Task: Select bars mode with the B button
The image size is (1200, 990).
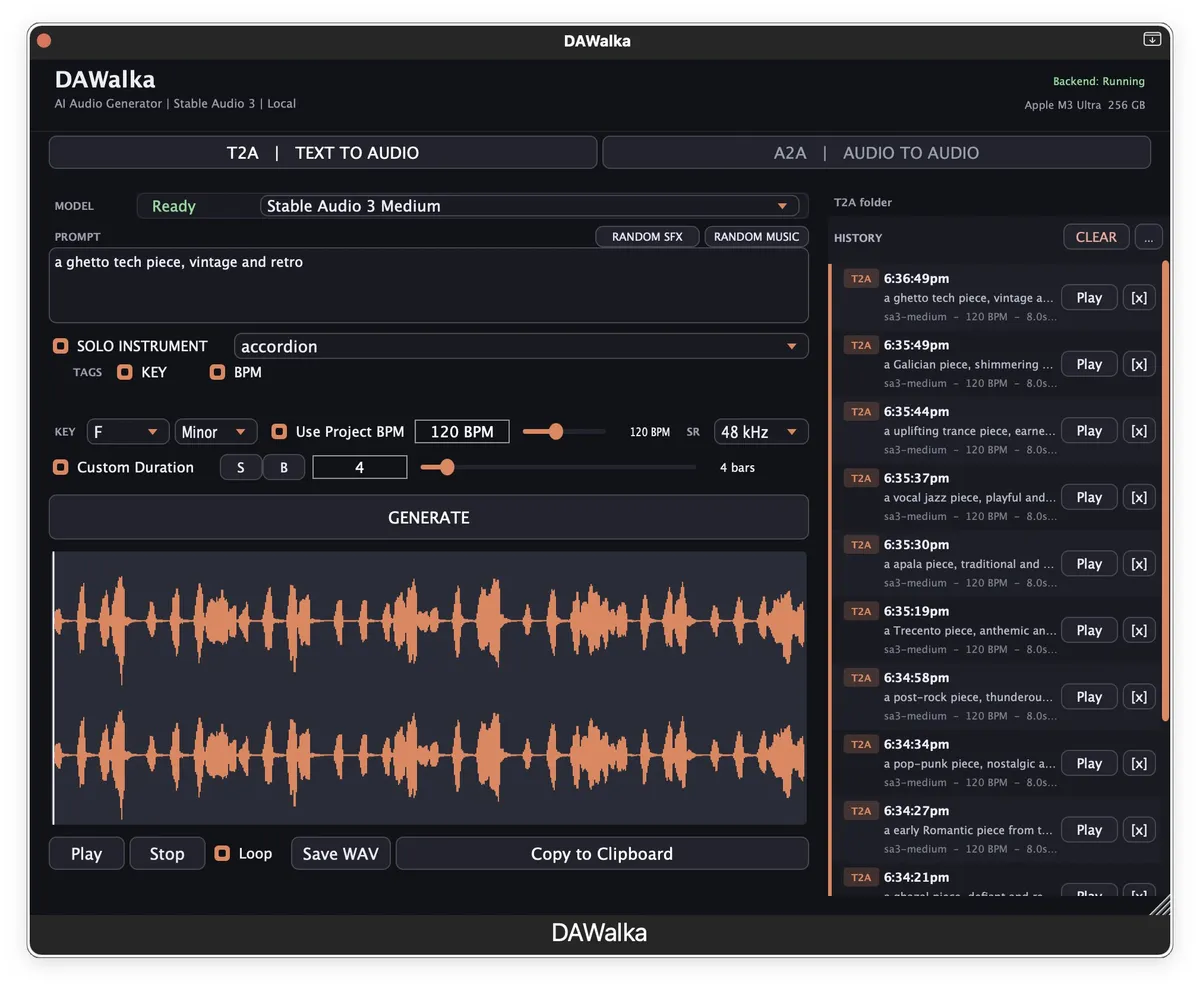Action: pyautogui.click(x=284, y=467)
